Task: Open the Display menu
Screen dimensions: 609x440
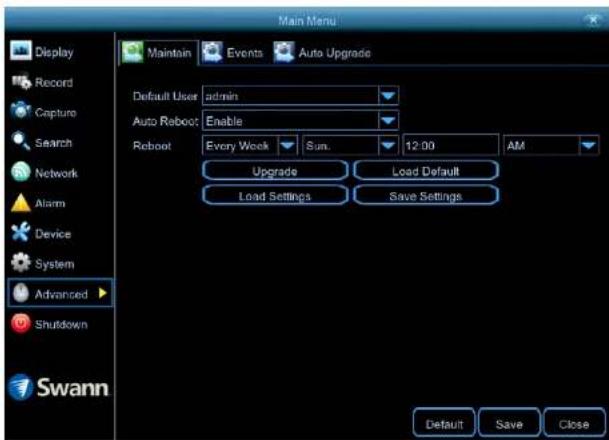Action: coord(54,52)
